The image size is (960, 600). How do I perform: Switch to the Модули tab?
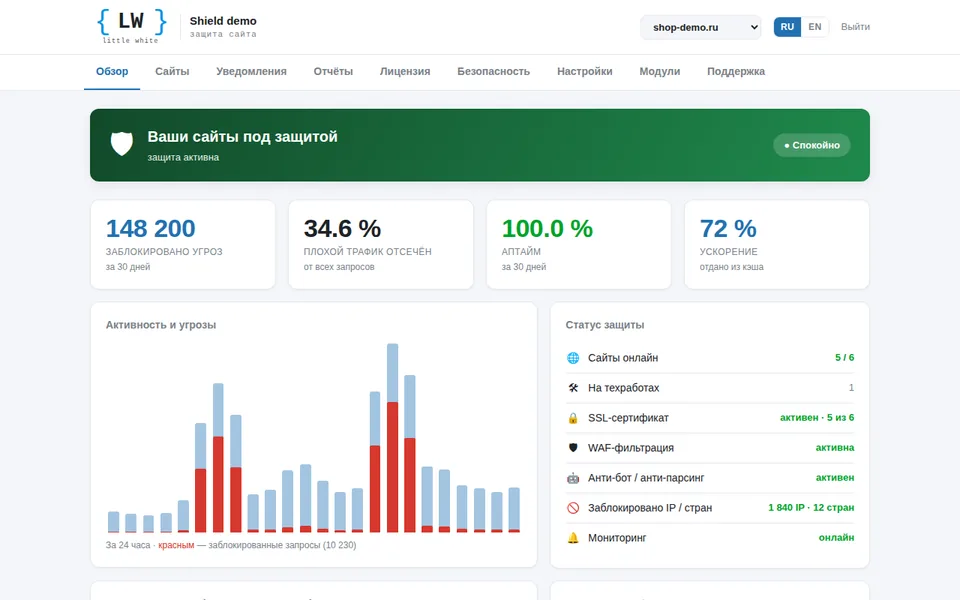tap(659, 72)
